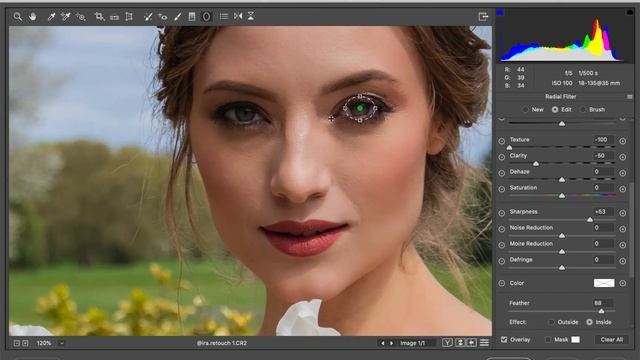Click the minus icon beside Moire Reduction
Image resolution: width=640 pixels, height=360 pixels.
click(x=502, y=245)
